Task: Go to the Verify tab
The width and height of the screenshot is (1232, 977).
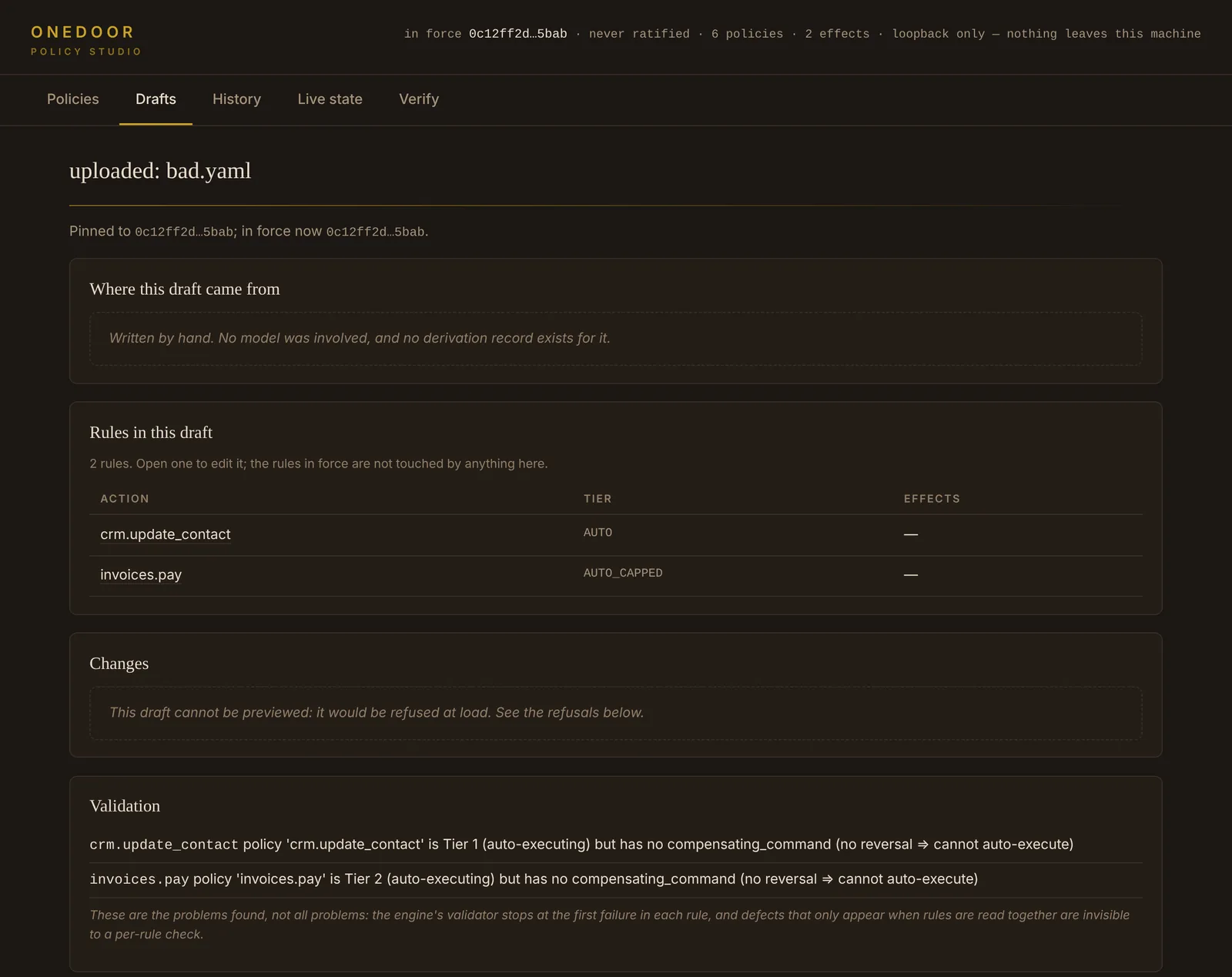Action: pos(419,99)
